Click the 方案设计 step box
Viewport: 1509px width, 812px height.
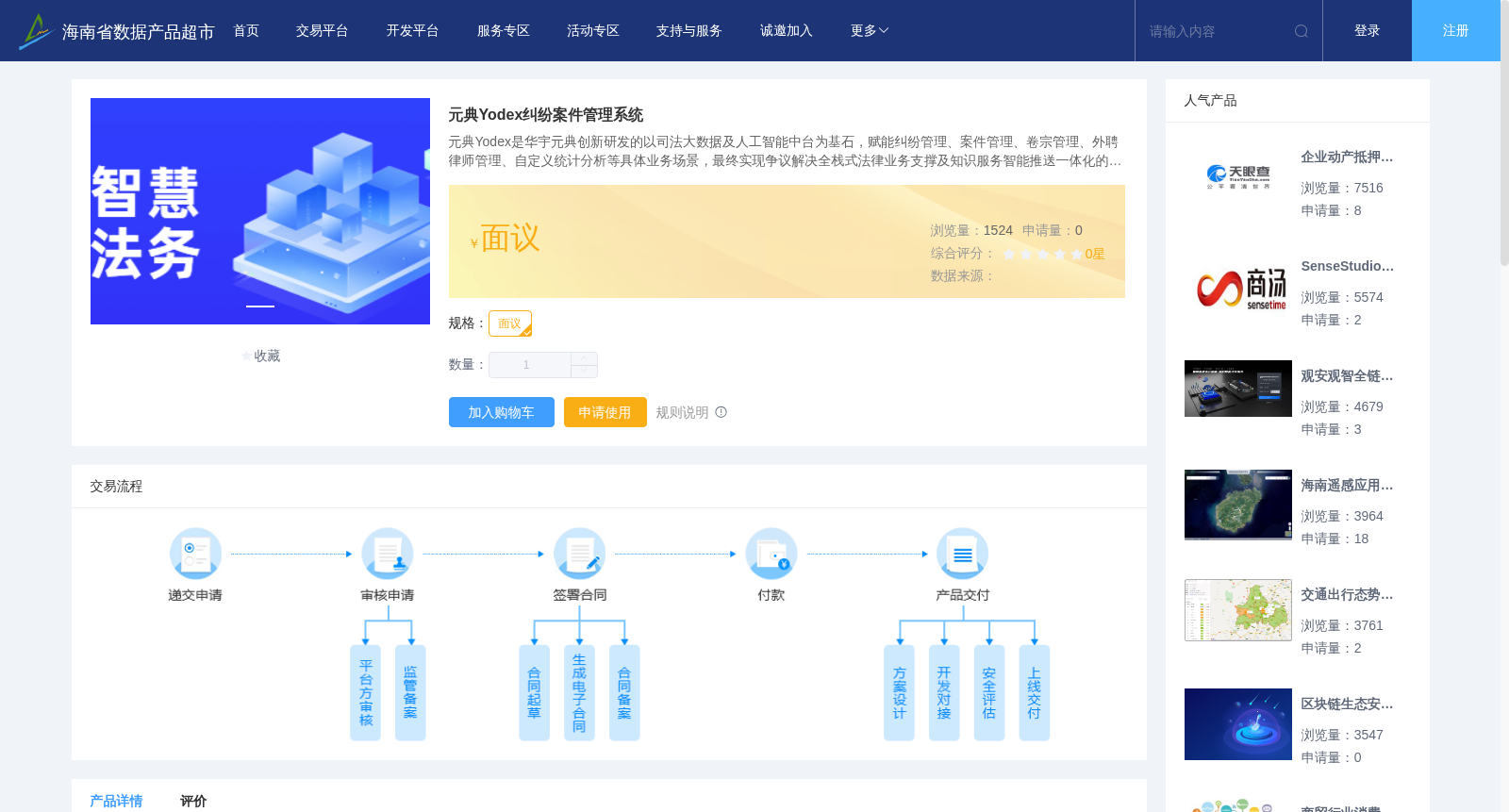pos(899,693)
